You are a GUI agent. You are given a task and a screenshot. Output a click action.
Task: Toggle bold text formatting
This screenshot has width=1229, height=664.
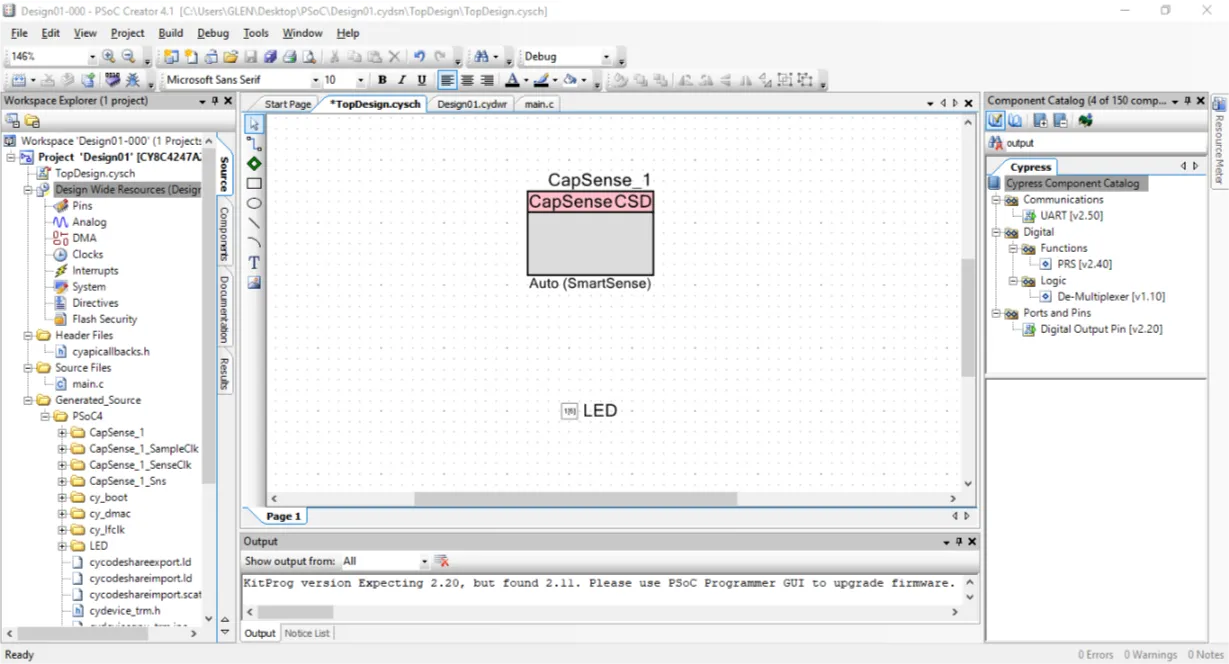[382, 80]
